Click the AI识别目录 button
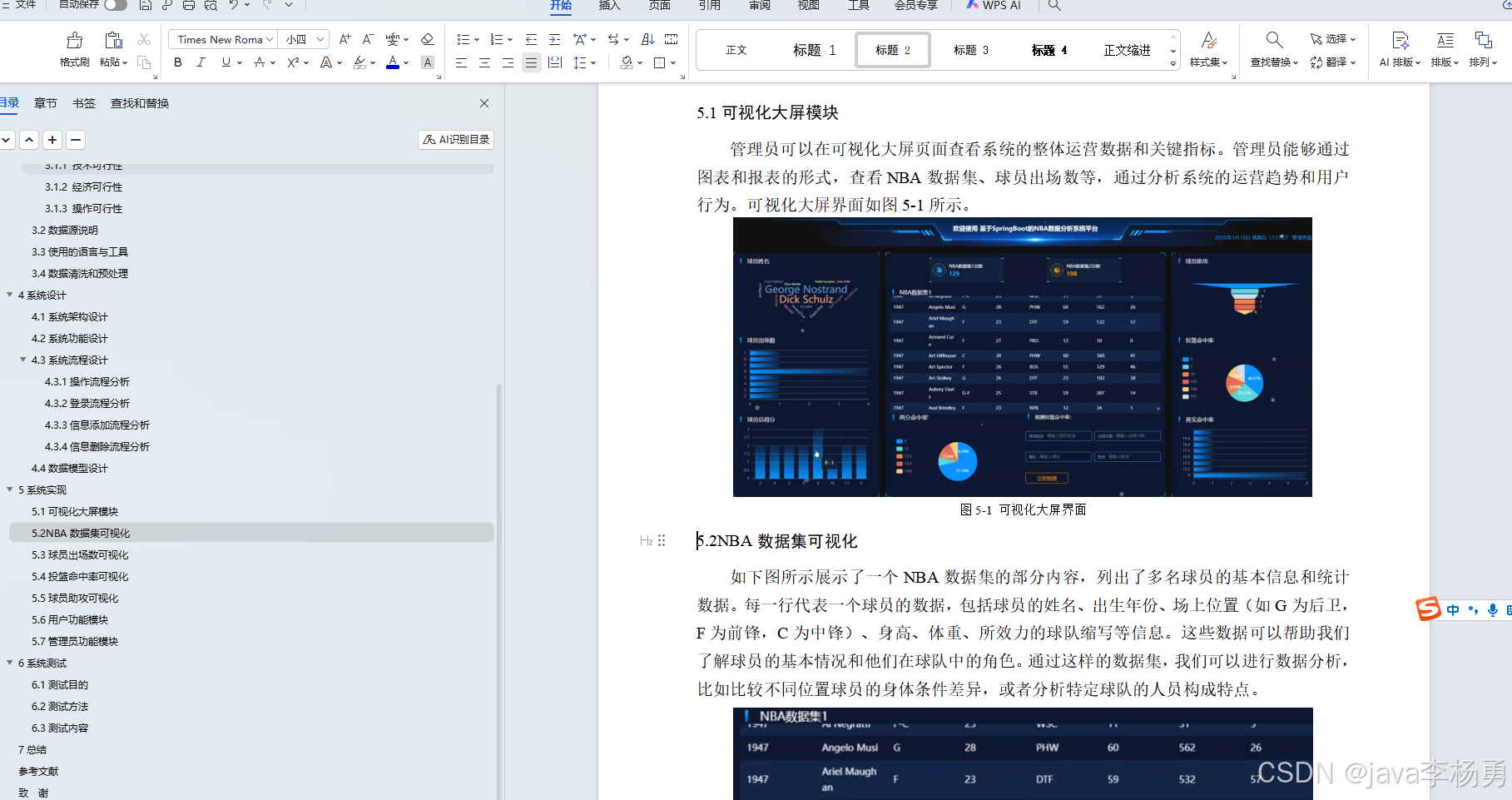The width and height of the screenshot is (1512, 800). point(455,139)
